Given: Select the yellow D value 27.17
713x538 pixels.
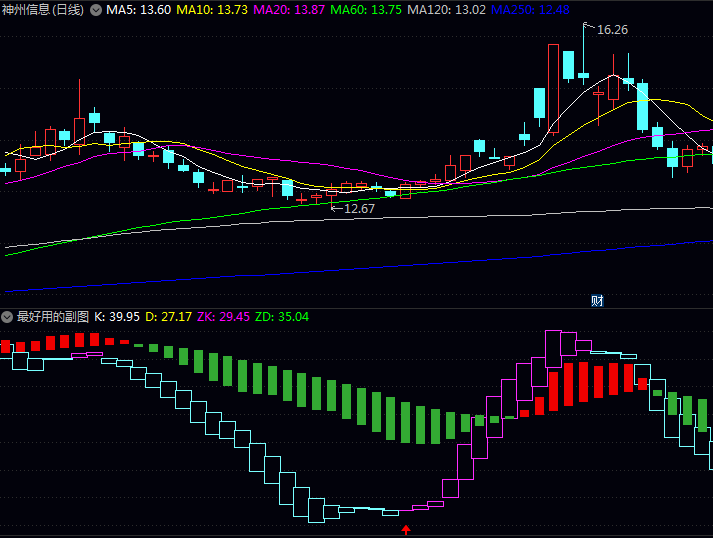Looking at the screenshot, I should click(169, 317).
